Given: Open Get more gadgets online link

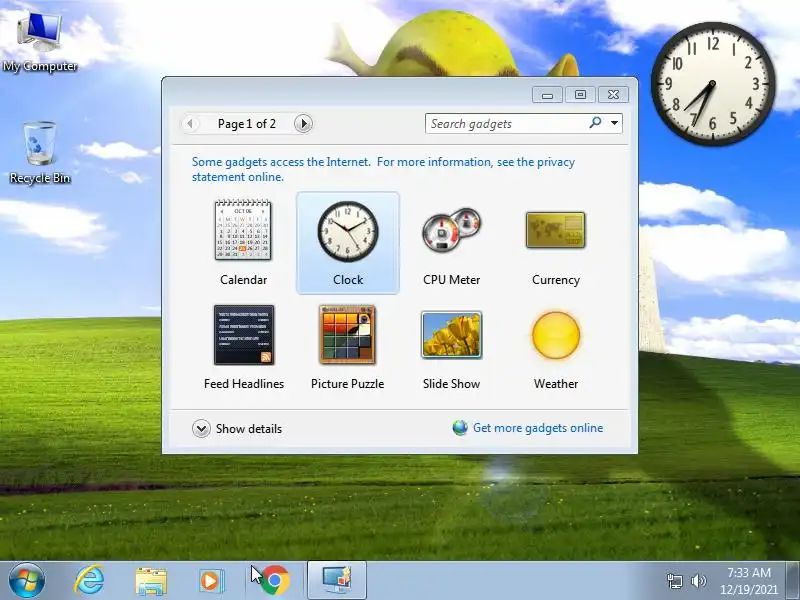Looking at the screenshot, I should point(538,428).
